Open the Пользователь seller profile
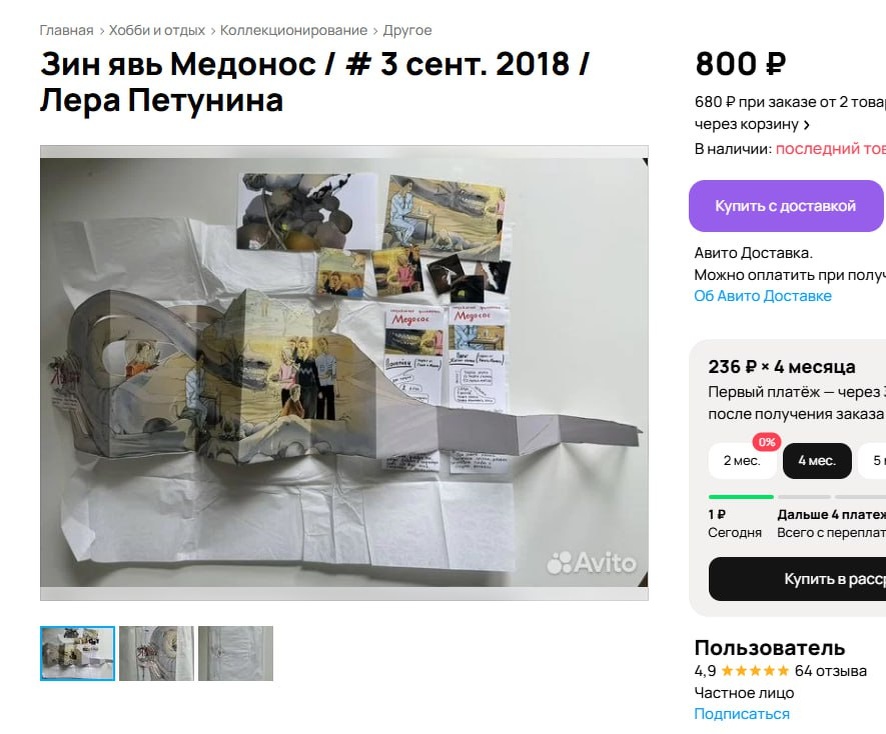The image size is (886, 734). click(x=770, y=648)
